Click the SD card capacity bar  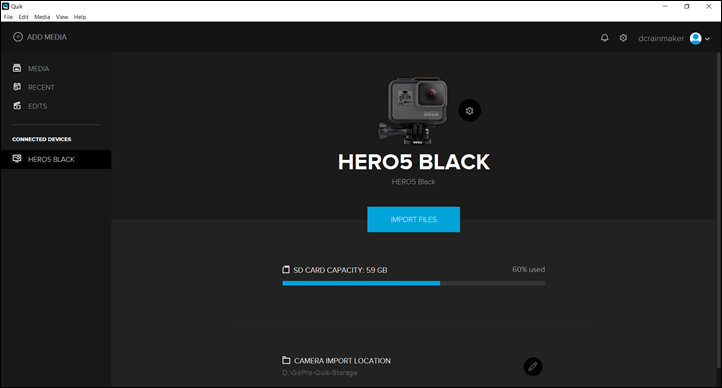(413, 284)
